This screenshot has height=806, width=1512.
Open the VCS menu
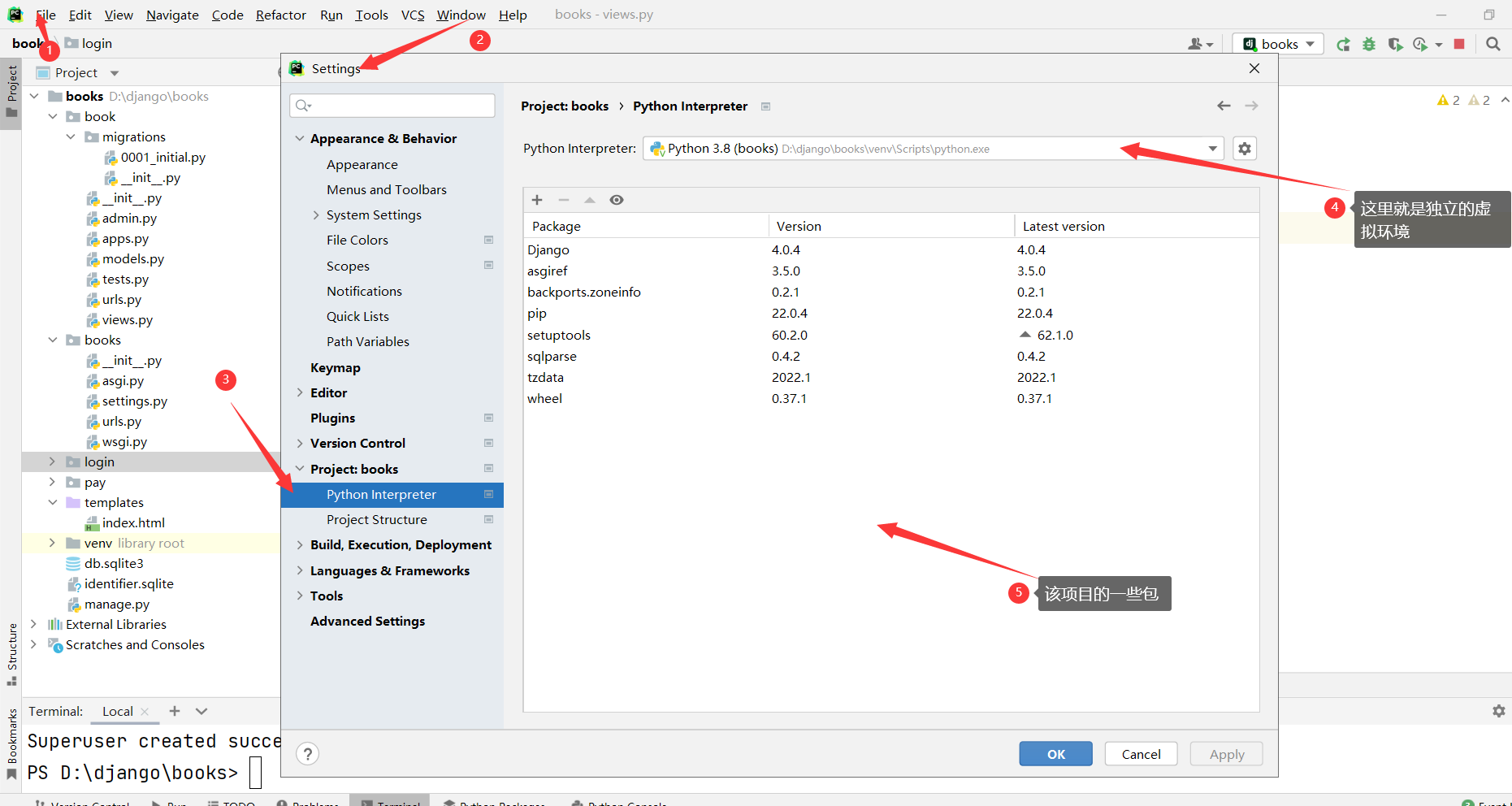pos(413,15)
